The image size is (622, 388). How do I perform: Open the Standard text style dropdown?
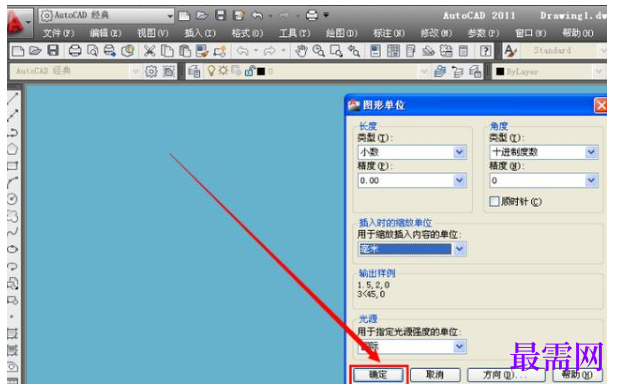tap(603, 51)
